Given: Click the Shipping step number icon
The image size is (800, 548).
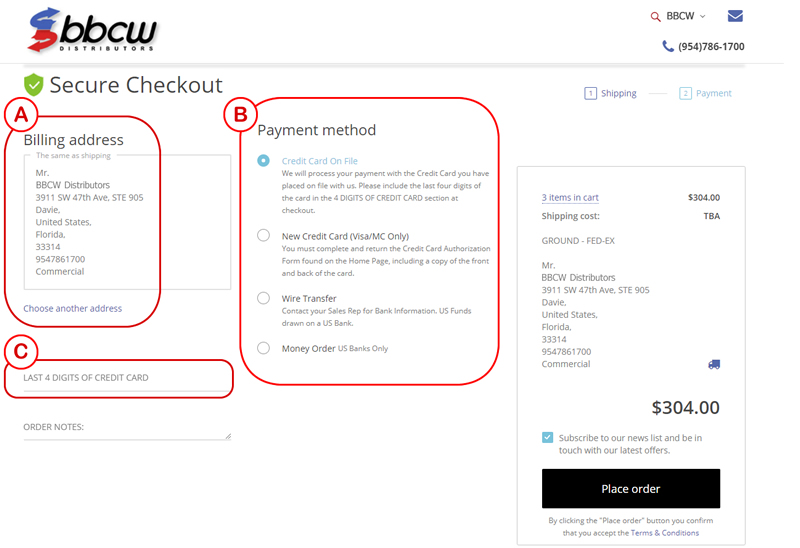Looking at the screenshot, I should click(x=590, y=93).
